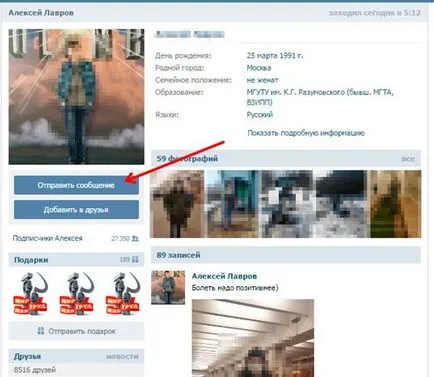The image size is (434, 377).
Task: Send a gift via Отправить подарок
Action: point(76,331)
